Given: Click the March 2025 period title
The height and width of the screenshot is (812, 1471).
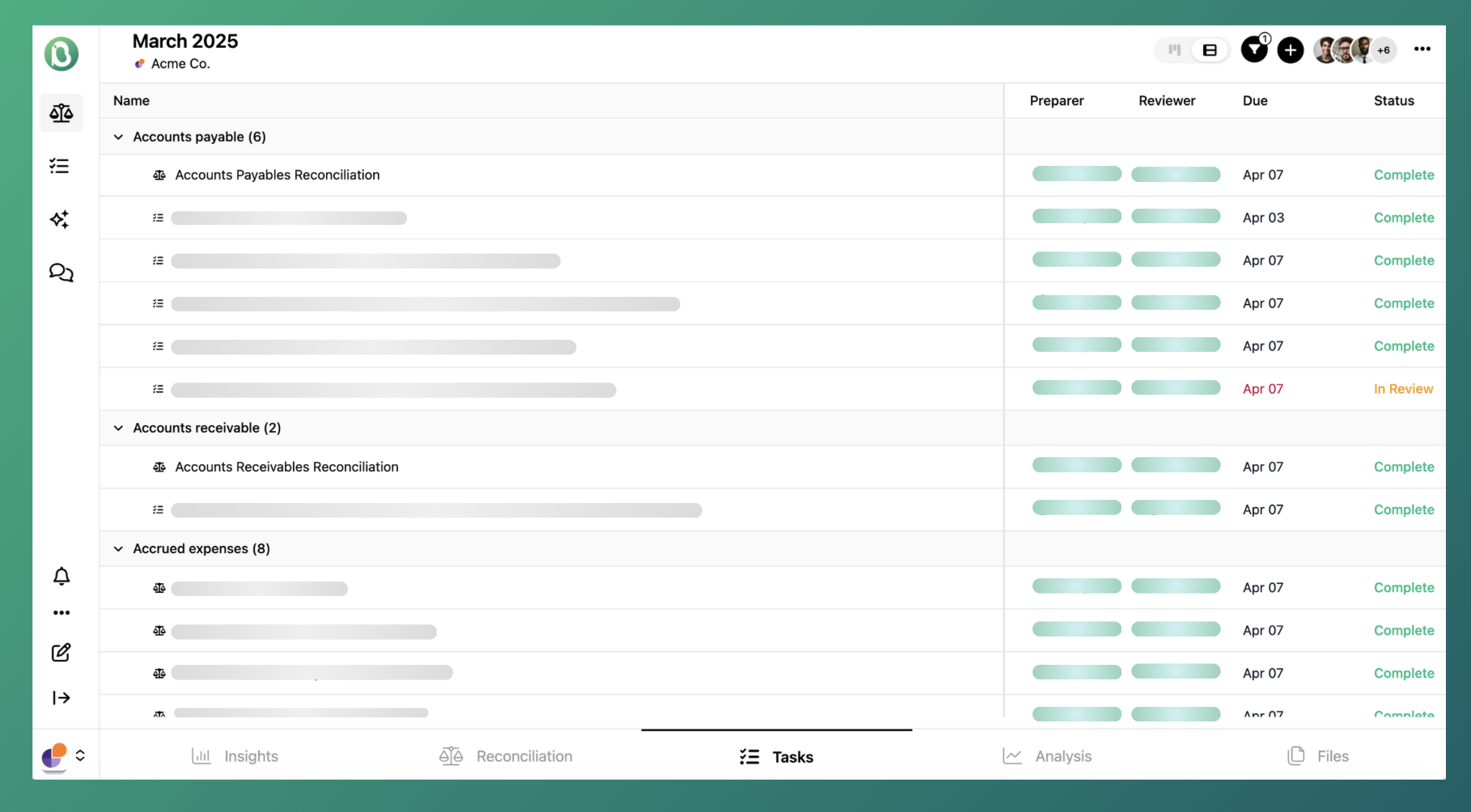Looking at the screenshot, I should 185,41.
